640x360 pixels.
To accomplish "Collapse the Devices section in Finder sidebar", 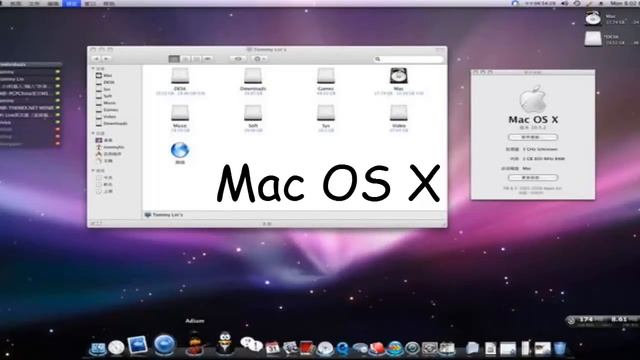I will (x=93, y=69).
